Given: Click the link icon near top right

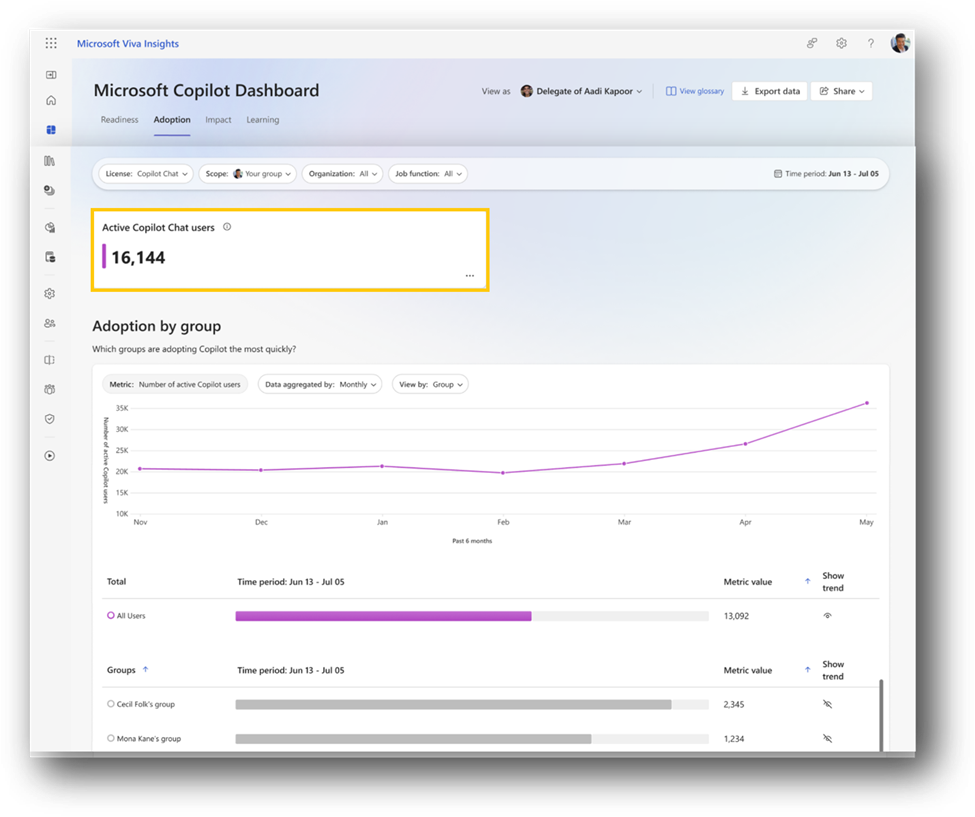Looking at the screenshot, I should (811, 43).
